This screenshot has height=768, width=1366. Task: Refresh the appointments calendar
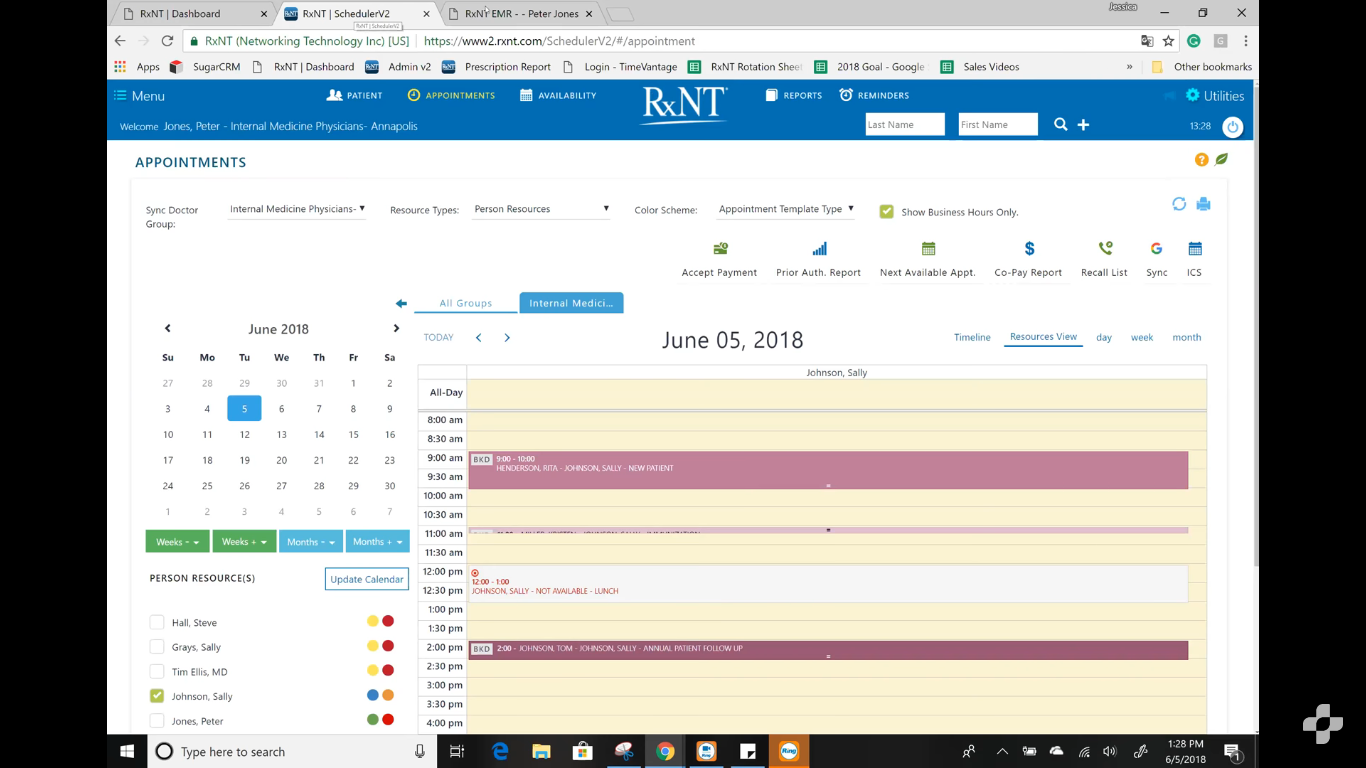tap(1179, 204)
